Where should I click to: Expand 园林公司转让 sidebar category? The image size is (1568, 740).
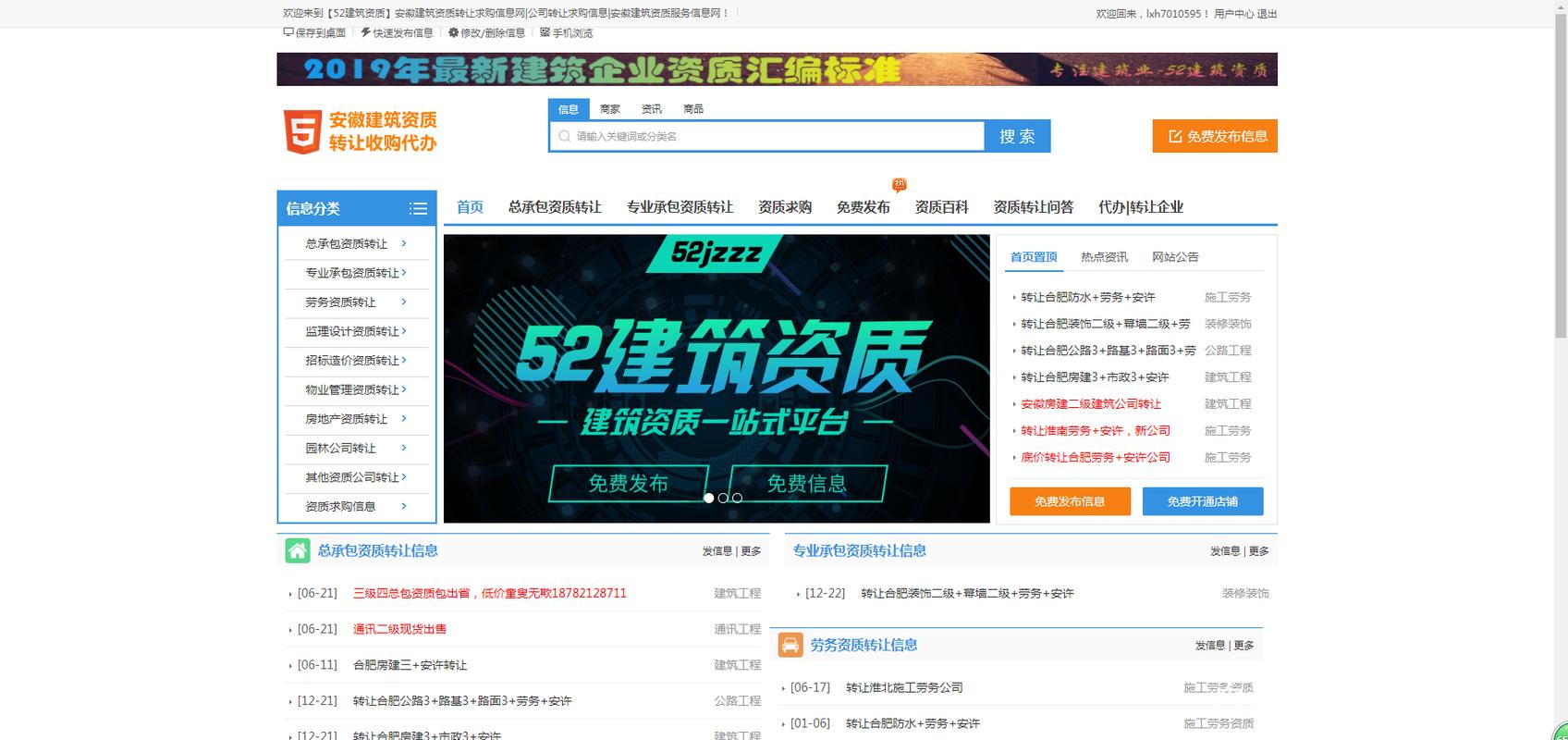coord(357,448)
